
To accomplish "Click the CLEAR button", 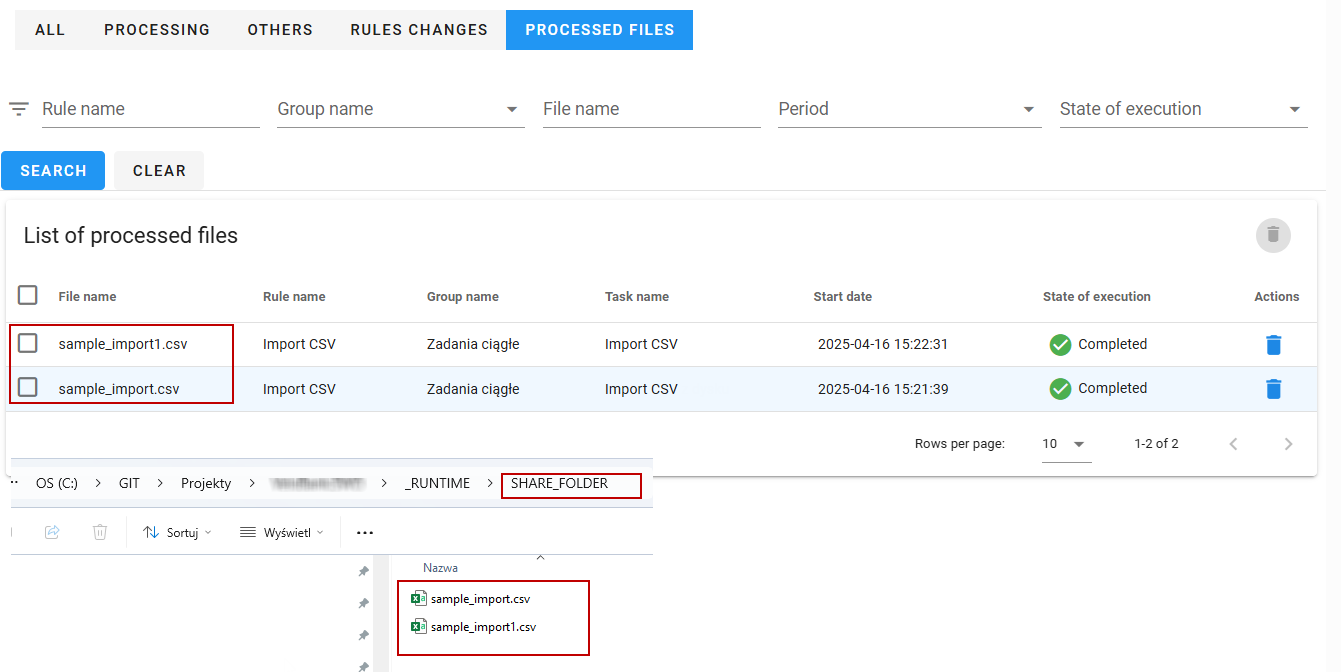I will [159, 171].
